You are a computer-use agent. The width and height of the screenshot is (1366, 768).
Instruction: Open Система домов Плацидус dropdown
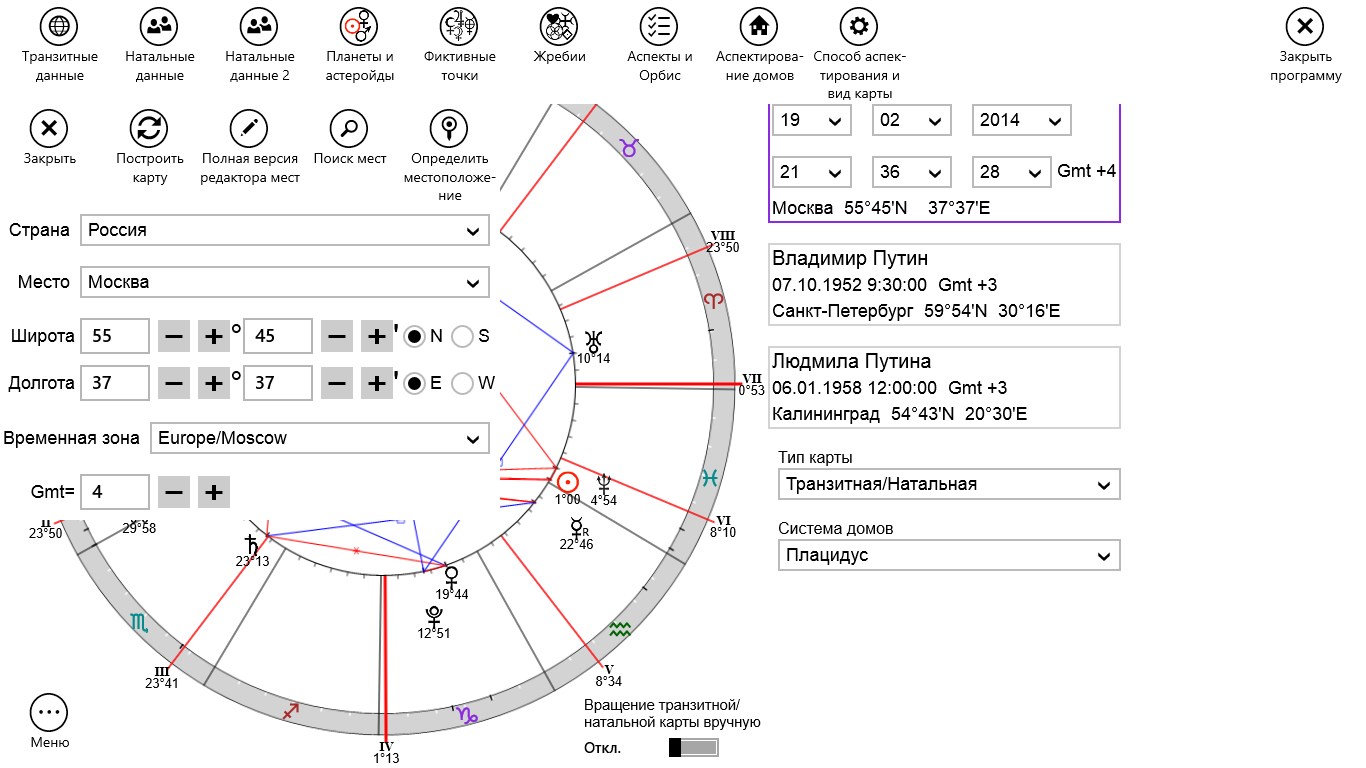click(948, 555)
